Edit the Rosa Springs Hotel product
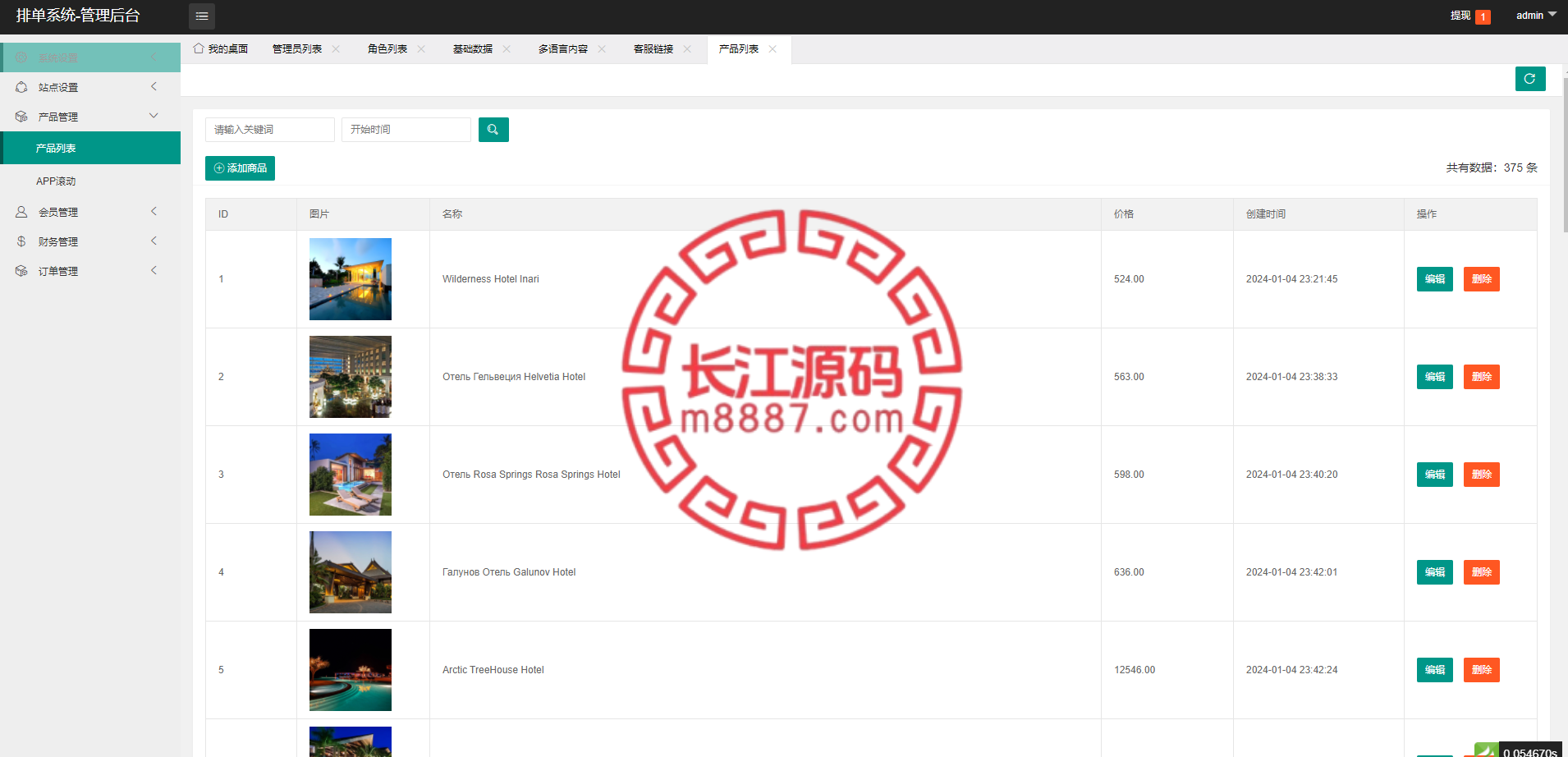This screenshot has width=1568, height=757. 1435,475
